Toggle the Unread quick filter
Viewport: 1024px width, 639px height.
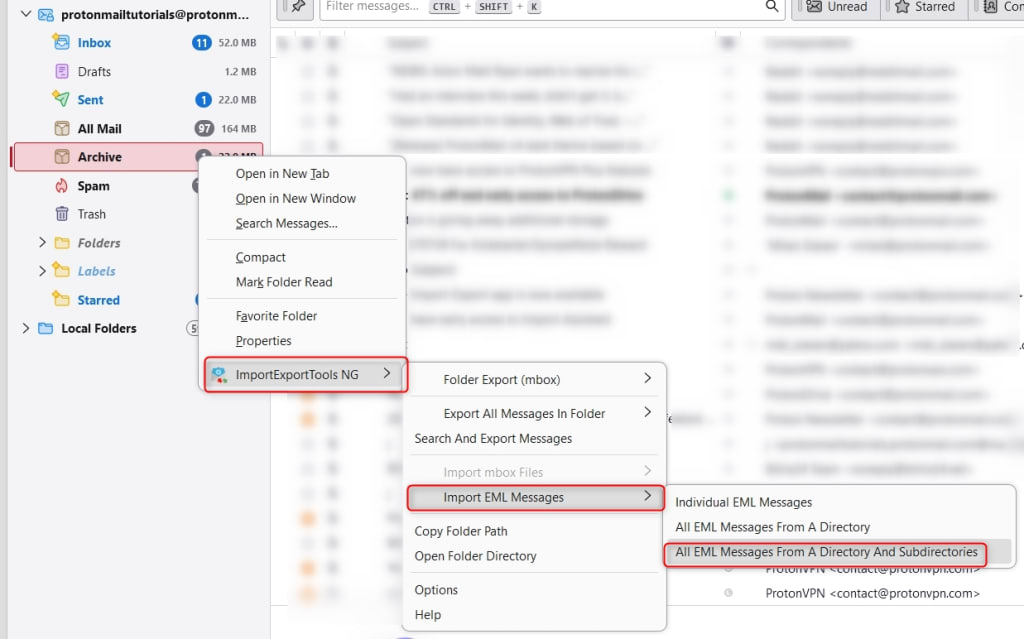(x=837, y=7)
